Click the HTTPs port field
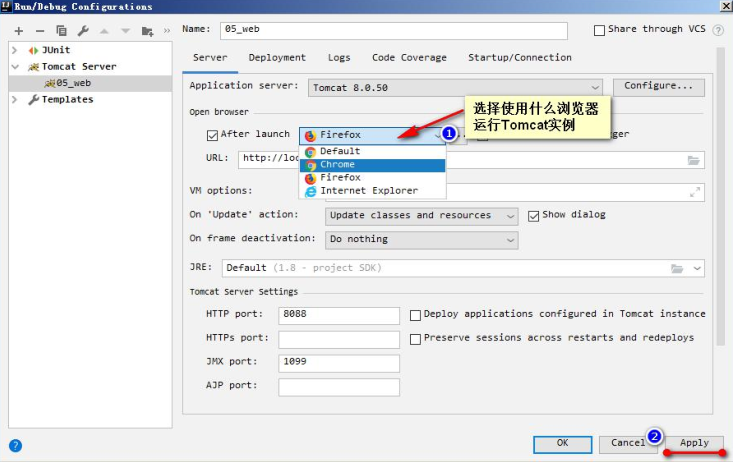Image resolution: width=733 pixels, height=462 pixels. pyautogui.click(x=339, y=339)
